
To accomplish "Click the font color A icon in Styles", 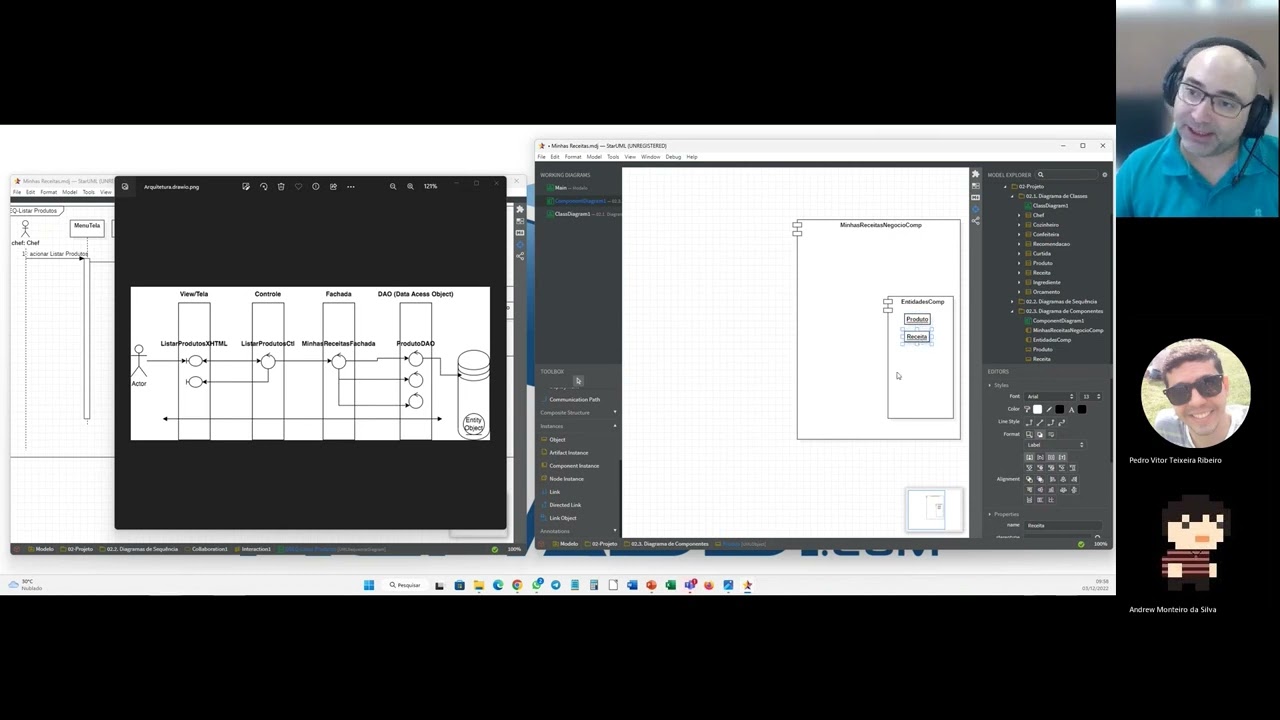I will (x=1072, y=409).
